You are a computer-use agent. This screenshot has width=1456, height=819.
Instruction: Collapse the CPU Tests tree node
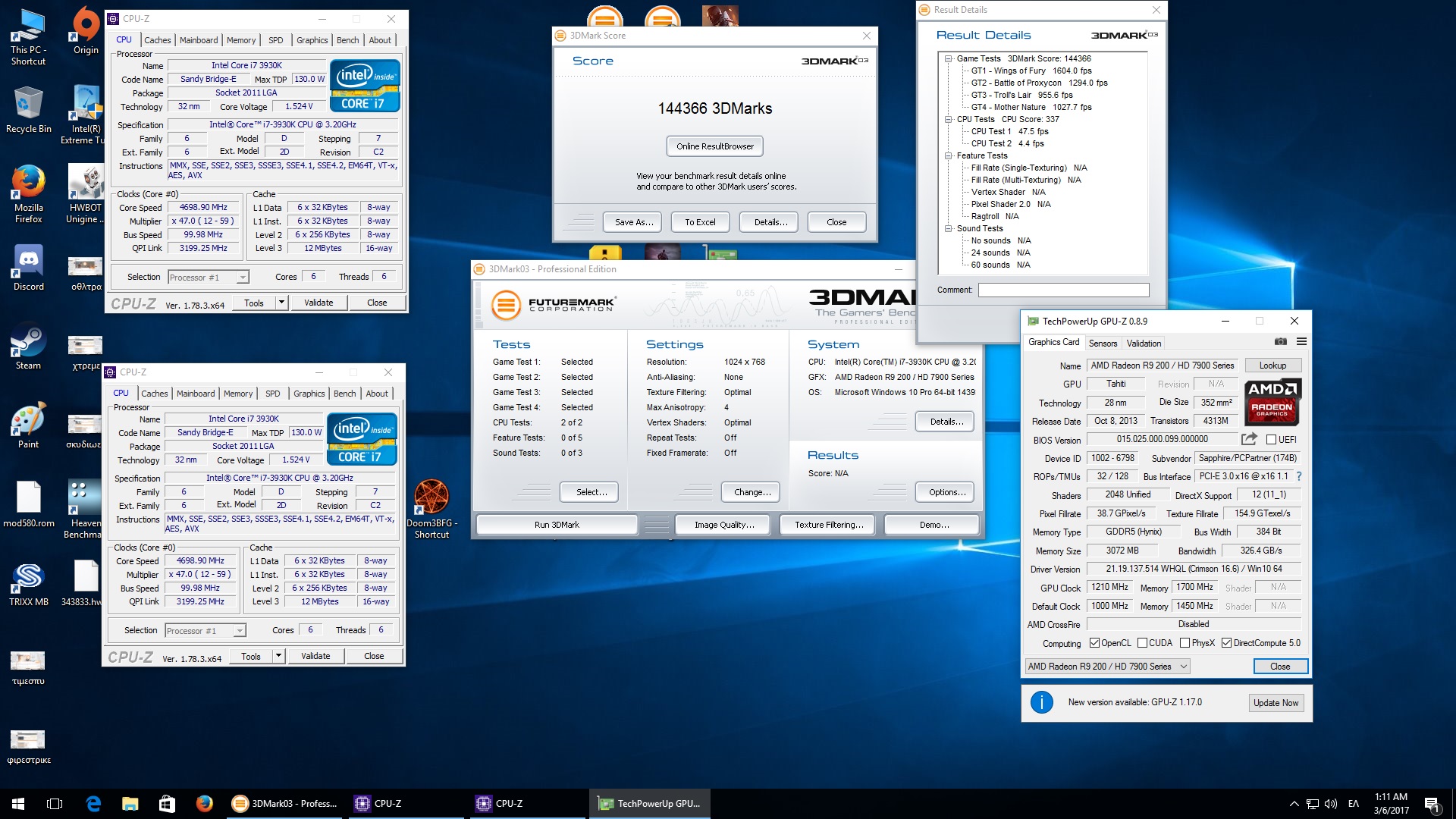[x=949, y=119]
